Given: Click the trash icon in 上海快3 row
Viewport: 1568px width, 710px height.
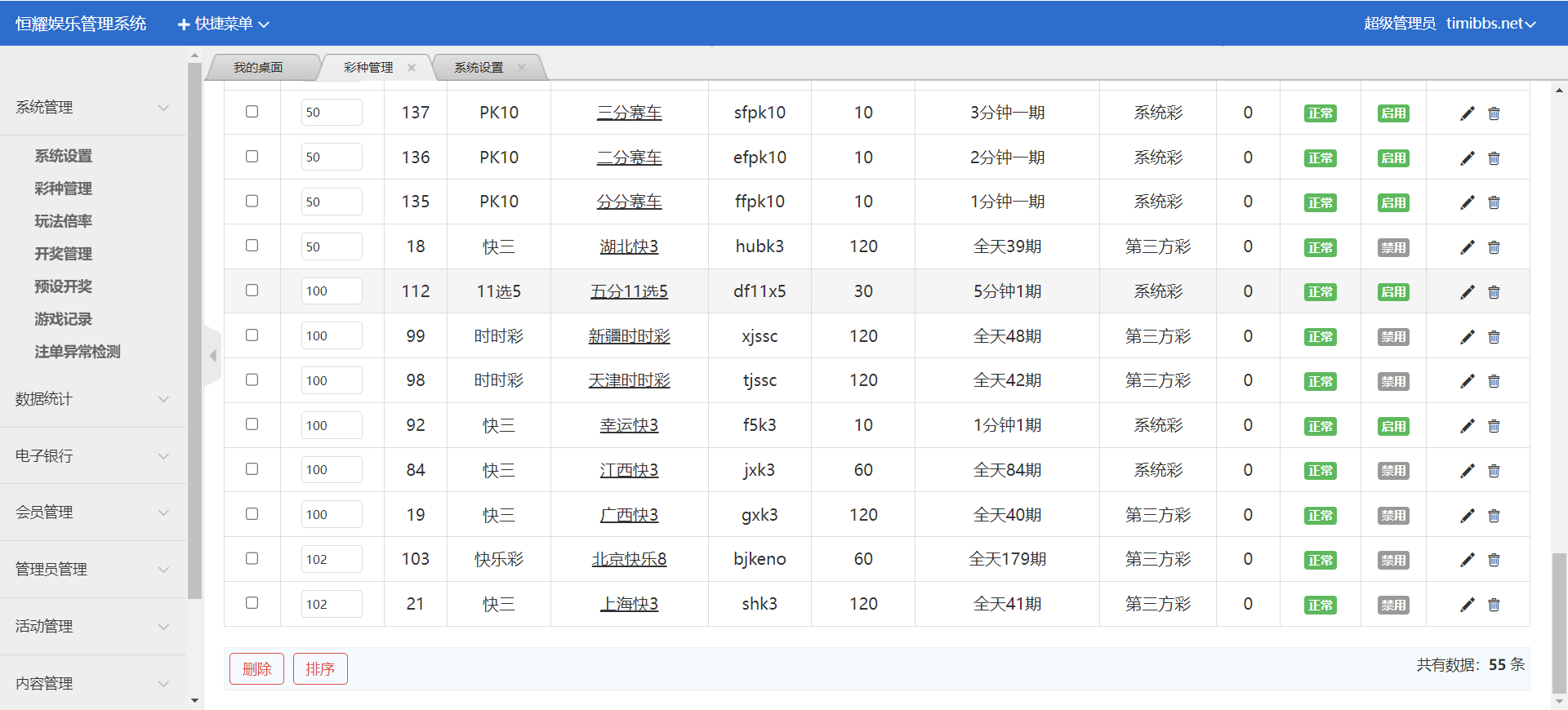Looking at the screenshot, I should pyautogui.click(x=1494, y=605).
